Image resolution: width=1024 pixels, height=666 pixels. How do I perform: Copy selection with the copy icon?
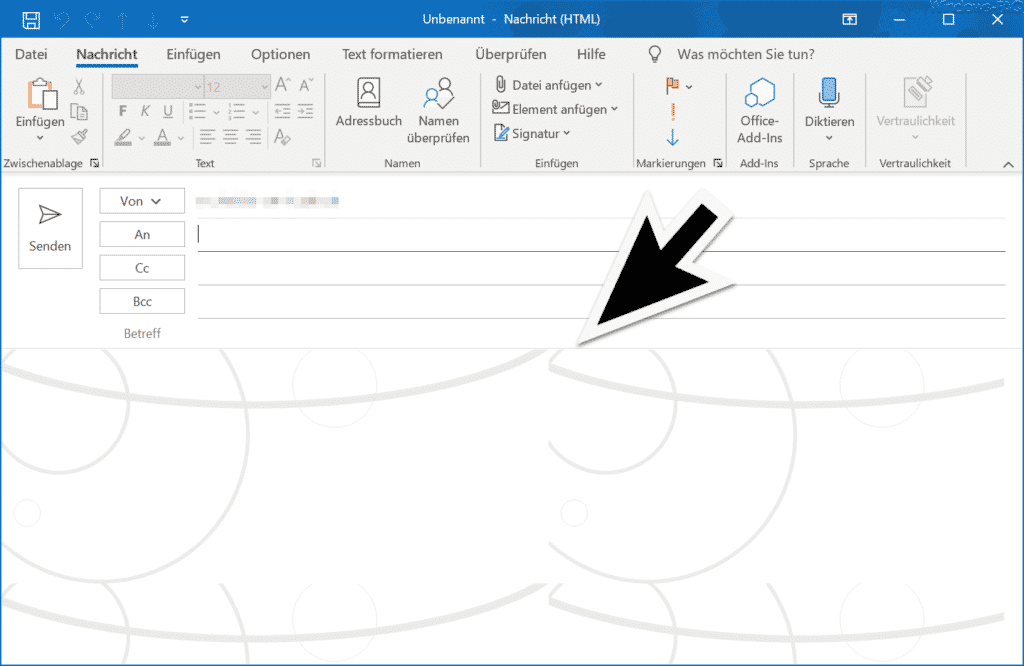coord(79,112)
